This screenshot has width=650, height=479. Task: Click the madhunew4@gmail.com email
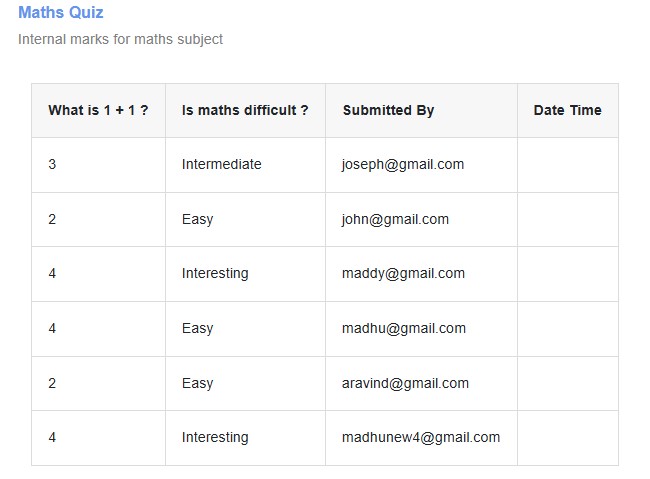click(x=420, y=437)
